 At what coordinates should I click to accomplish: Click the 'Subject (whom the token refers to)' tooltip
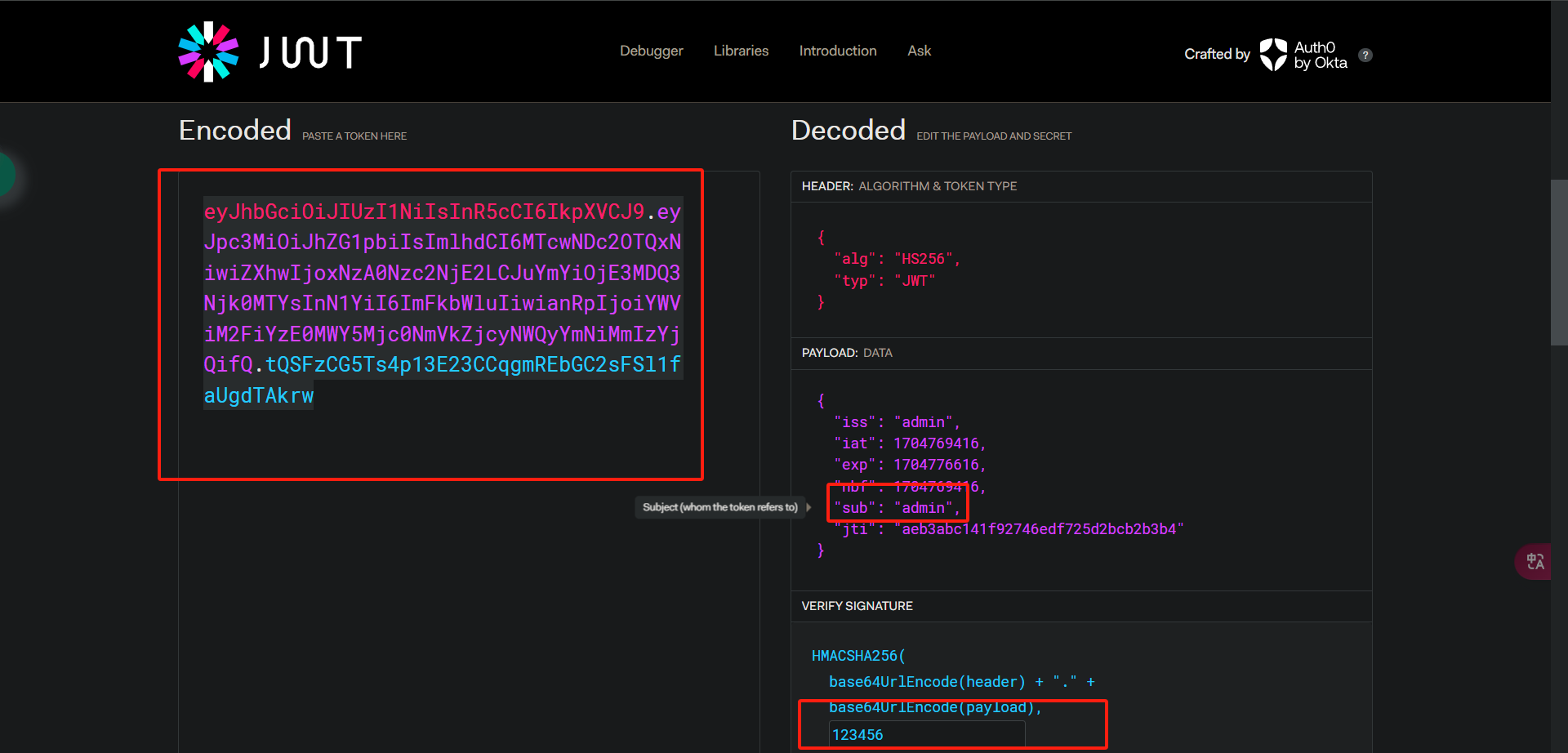[720, 507]
